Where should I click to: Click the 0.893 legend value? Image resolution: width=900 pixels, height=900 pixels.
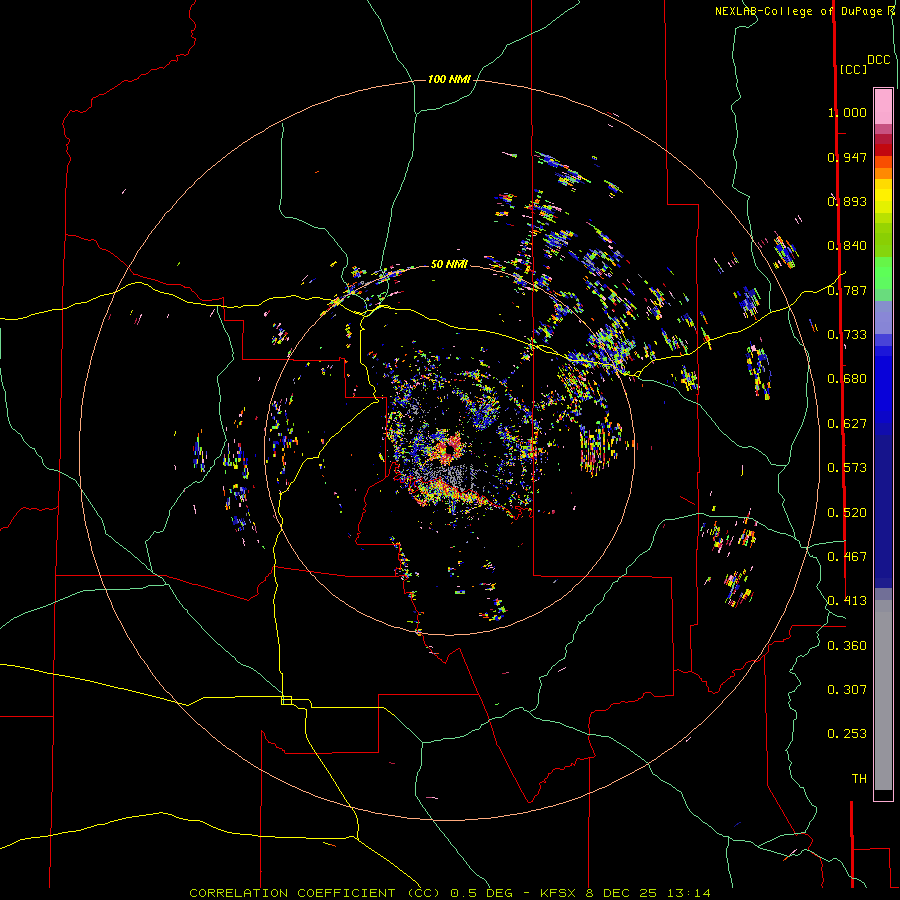[x=847, y=201]
